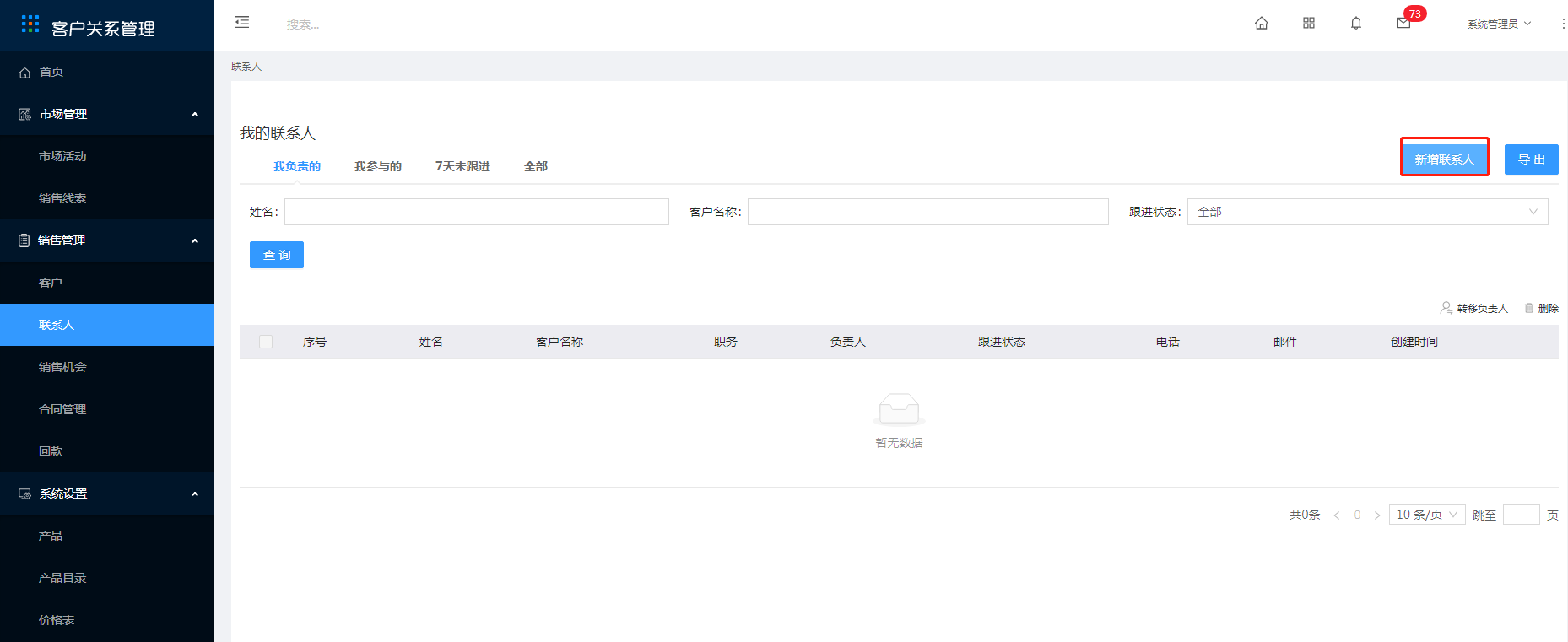The width and height of the screenshot is (1568, 642).
Task: Click the 负责人 column header
Action: pyautogui.click(x=848, y=342)
